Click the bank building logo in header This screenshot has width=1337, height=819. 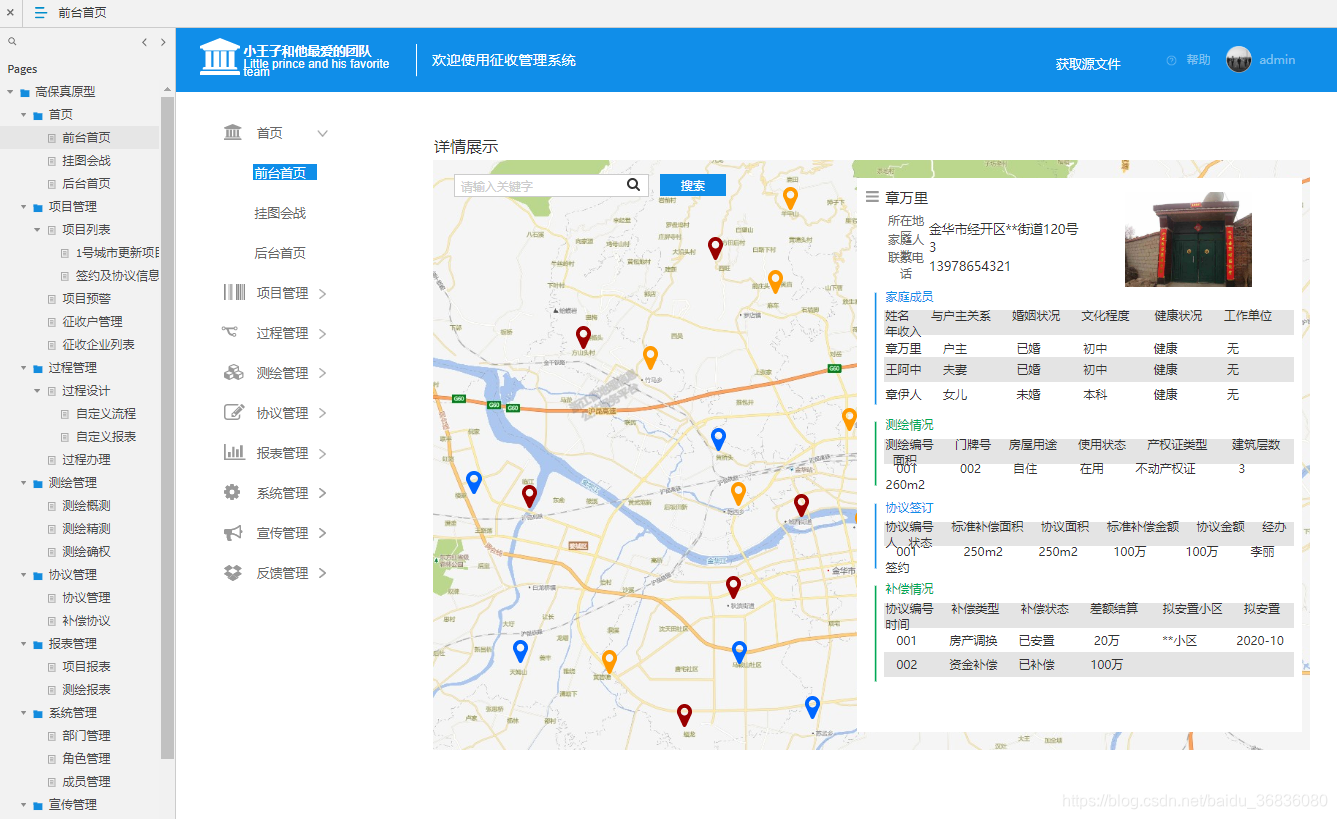click(219, 57)
